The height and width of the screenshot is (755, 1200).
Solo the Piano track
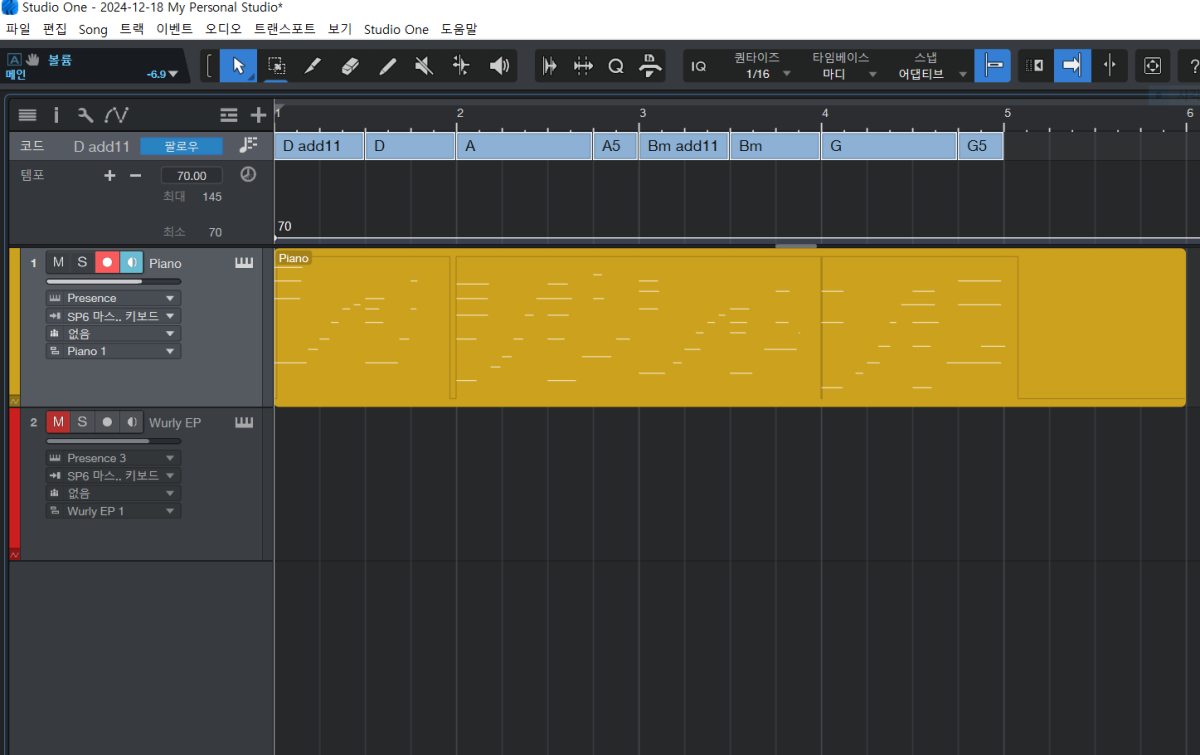[82, 263]
